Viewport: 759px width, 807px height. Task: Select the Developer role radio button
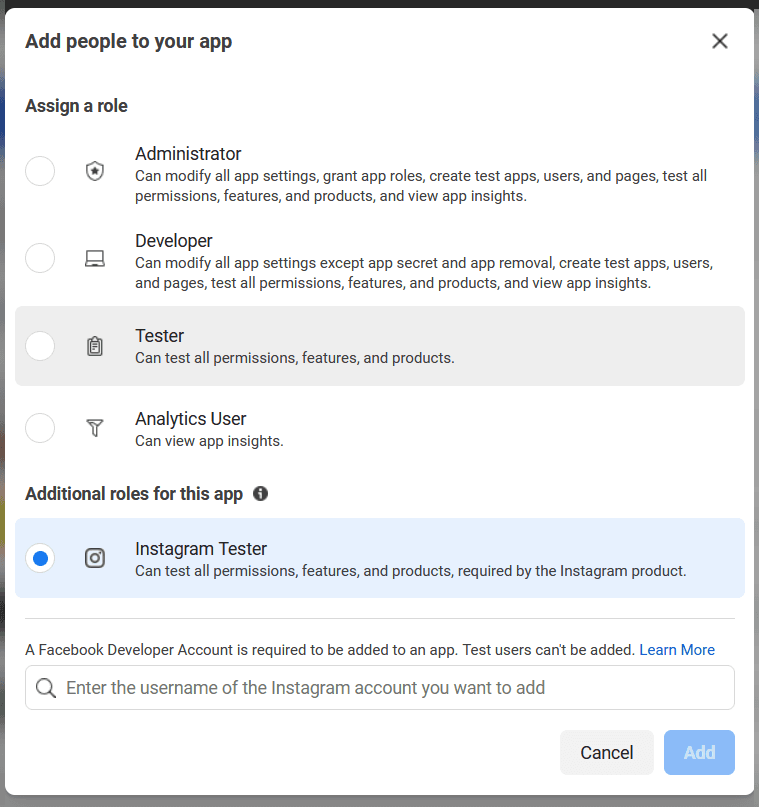tap(40, 258)
